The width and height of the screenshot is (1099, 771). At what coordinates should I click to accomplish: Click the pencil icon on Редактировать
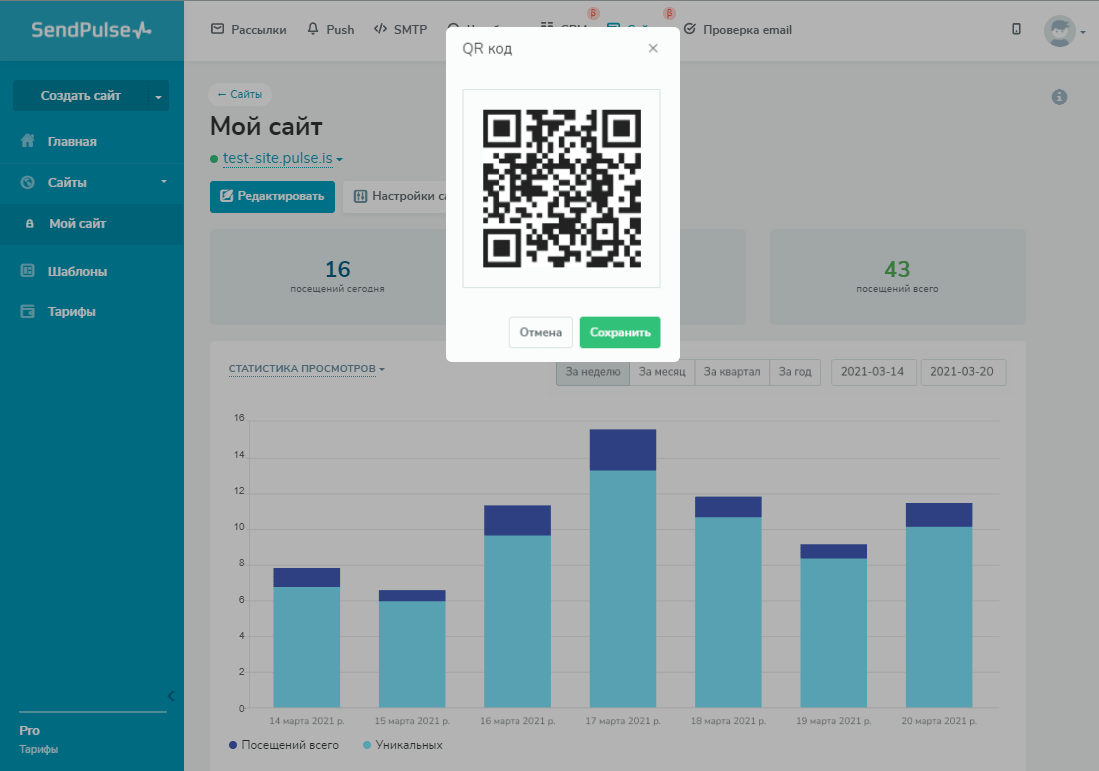(x=226, y=196)
